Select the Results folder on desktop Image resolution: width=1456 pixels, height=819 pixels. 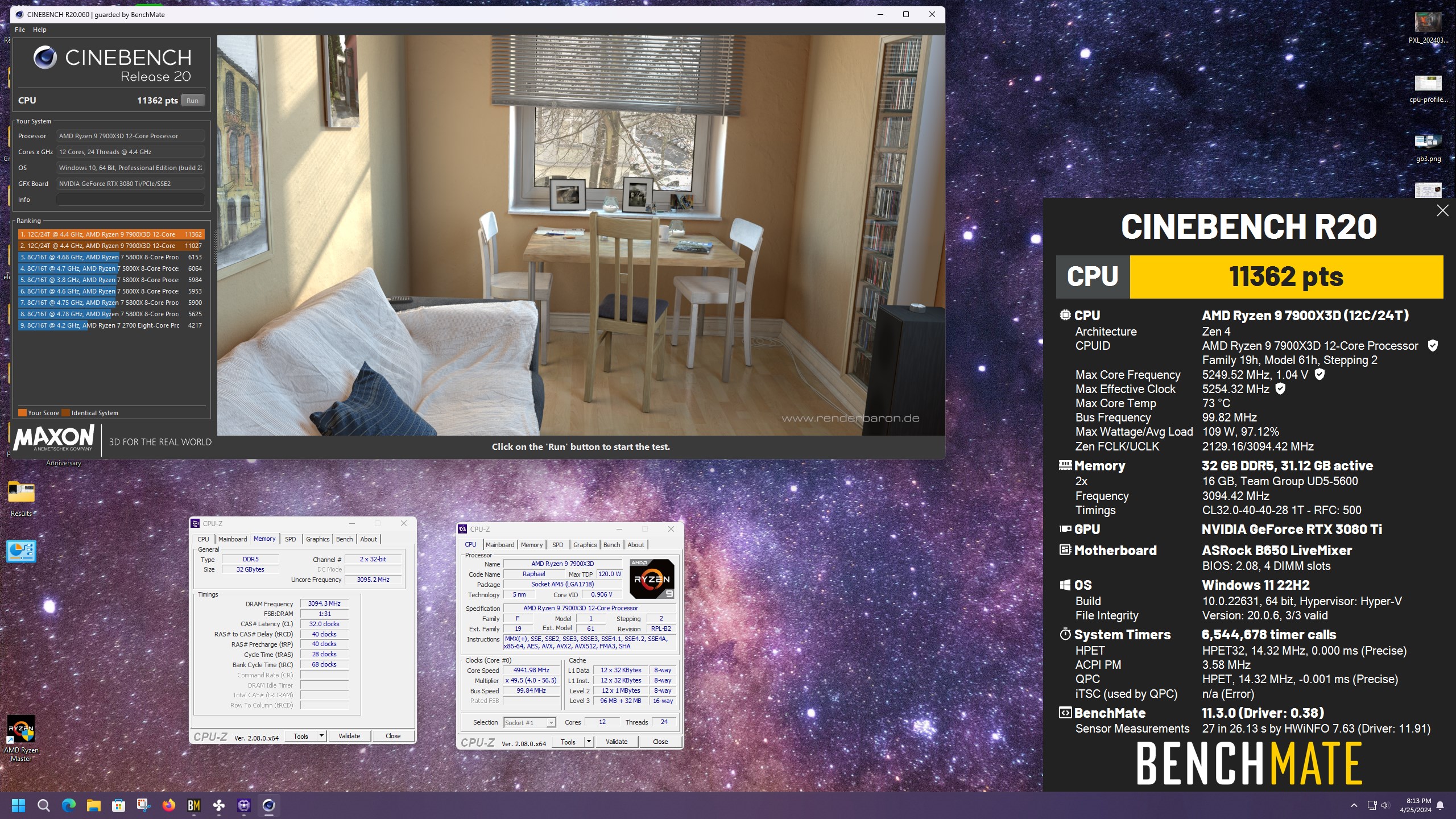click(21, 498)
